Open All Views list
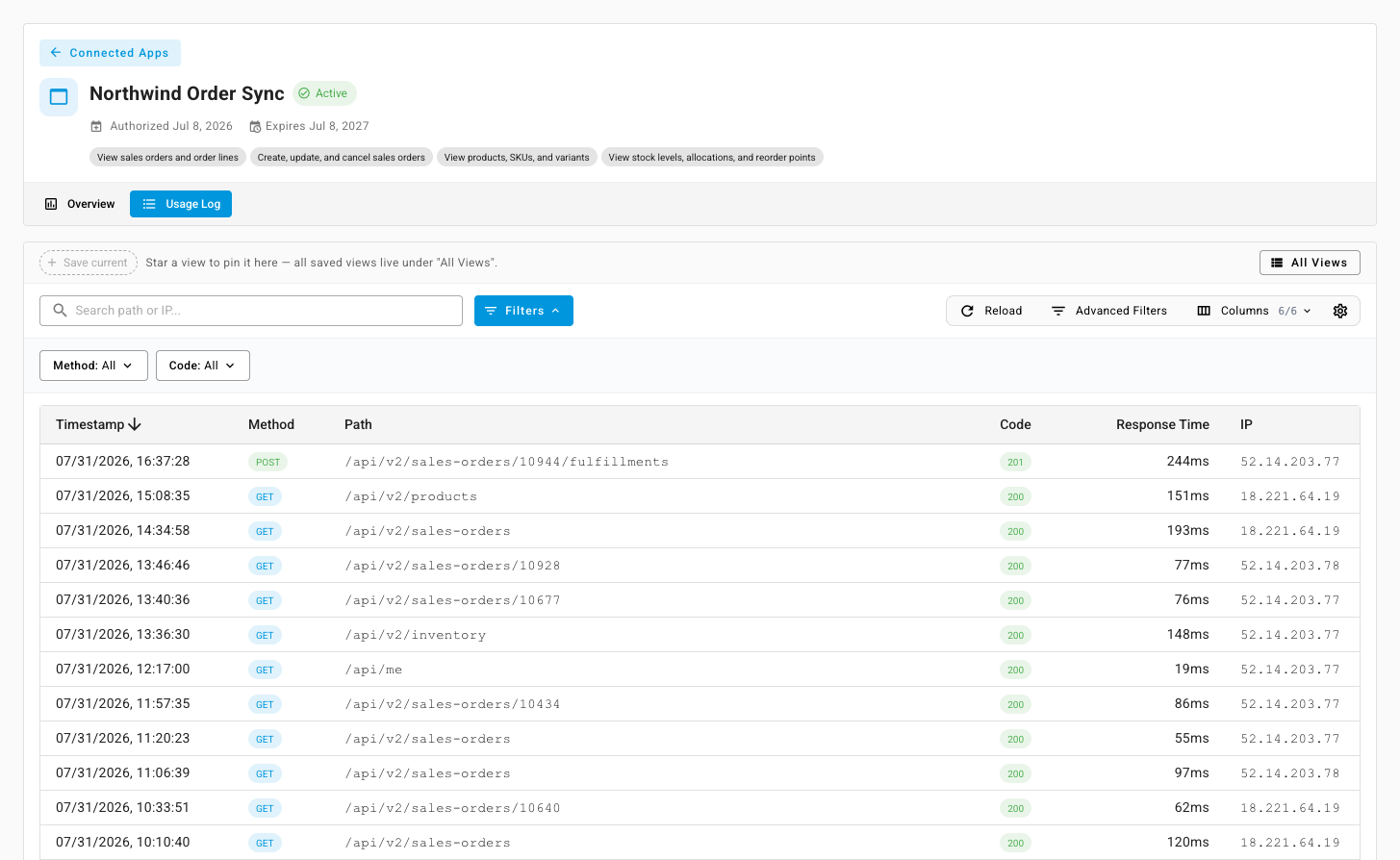The width and height of the screenshot is (1400, 860). pyautogui.click(x=1310, y=263)
